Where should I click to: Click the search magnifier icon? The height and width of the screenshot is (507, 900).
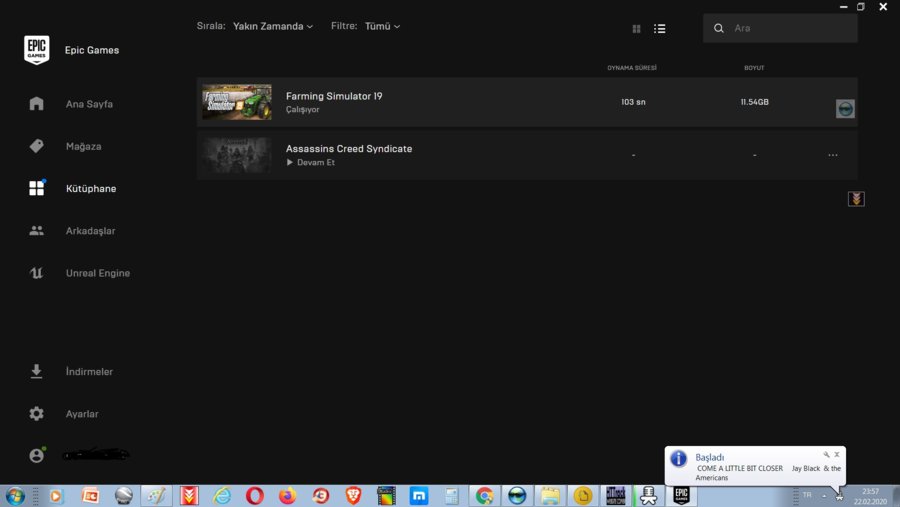[x=719, y=28]
